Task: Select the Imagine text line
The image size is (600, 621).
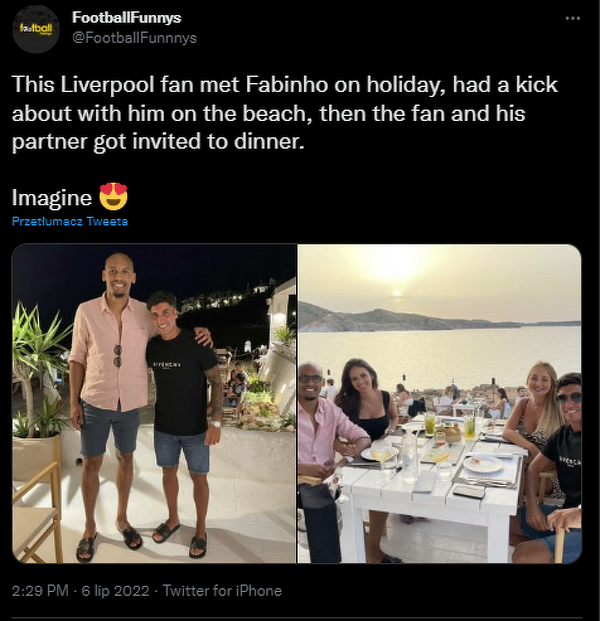Action: point(52,197)
